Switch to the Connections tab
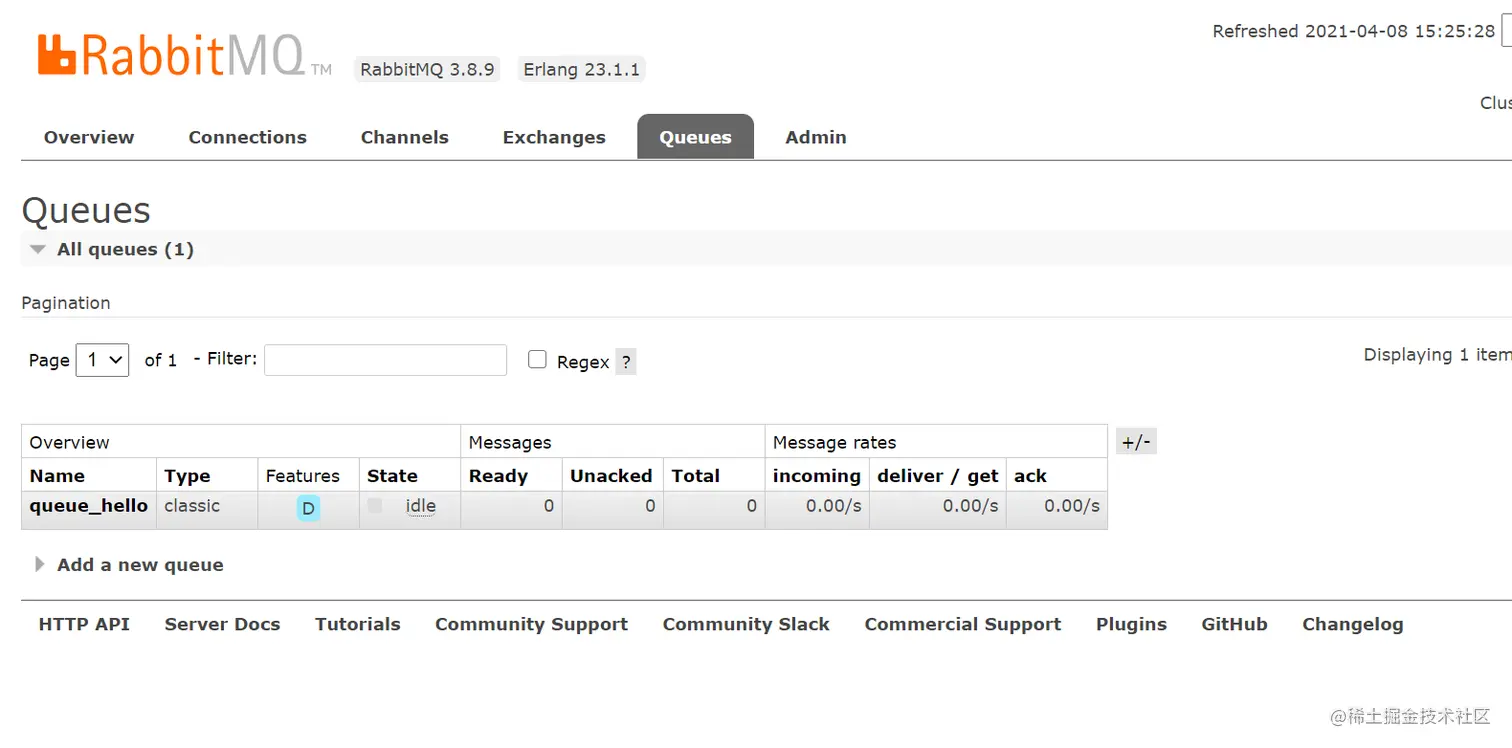The width and height of the screenshot is (1512, 748). pos(248,137)
